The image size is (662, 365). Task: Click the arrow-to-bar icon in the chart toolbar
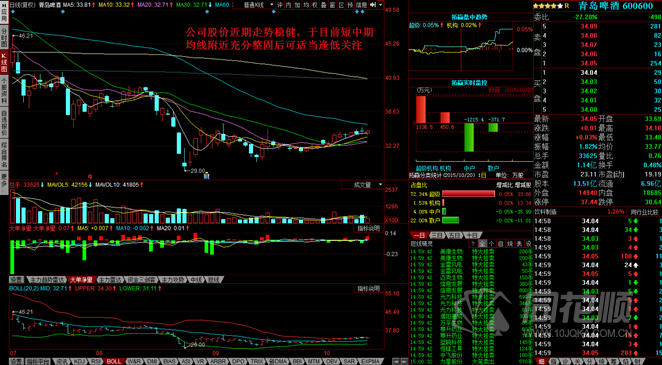pyautogui.click(x=373, y=5)
